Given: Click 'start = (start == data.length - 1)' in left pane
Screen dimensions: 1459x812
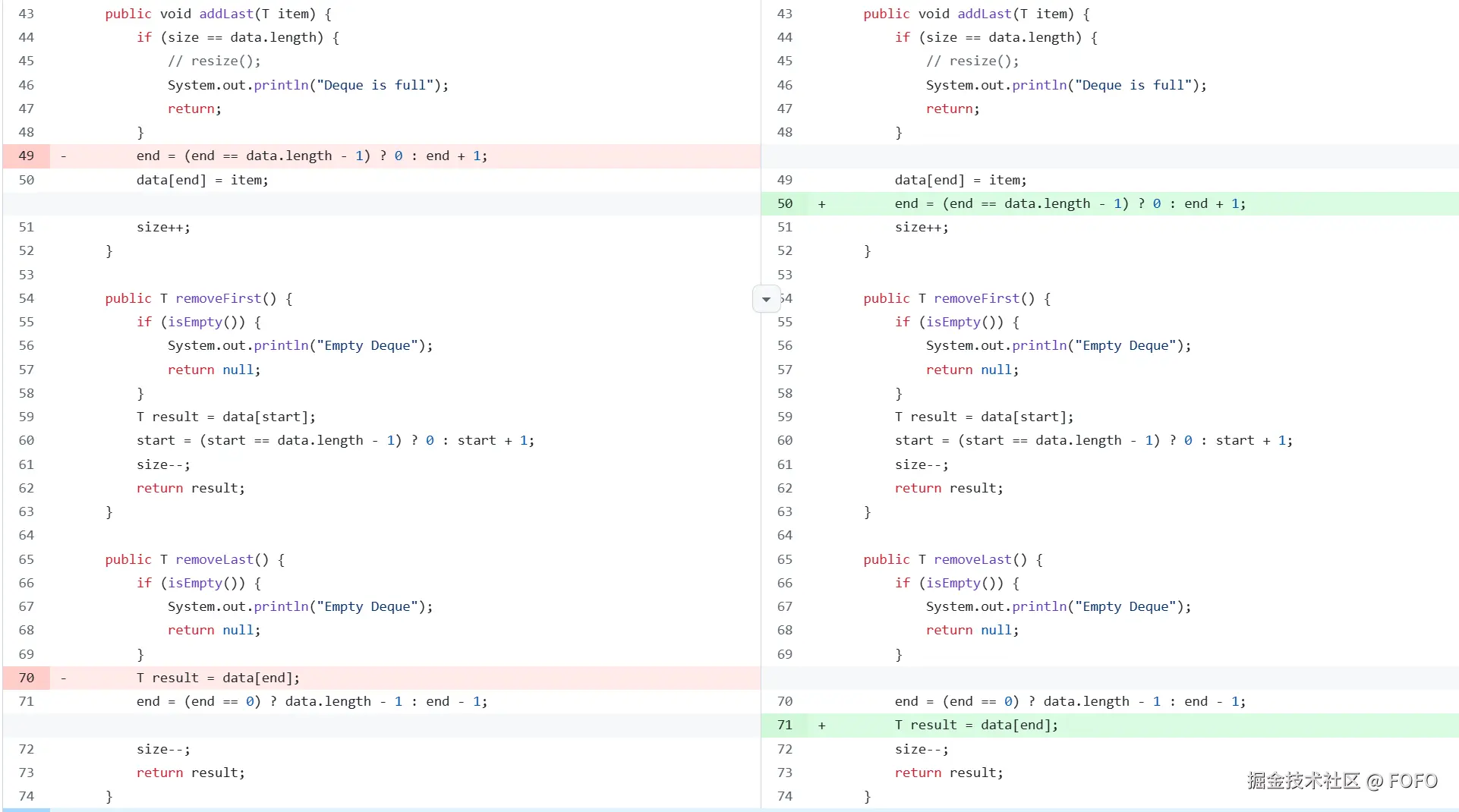Looking at the screenshot, I should click(x=269, y=441).
